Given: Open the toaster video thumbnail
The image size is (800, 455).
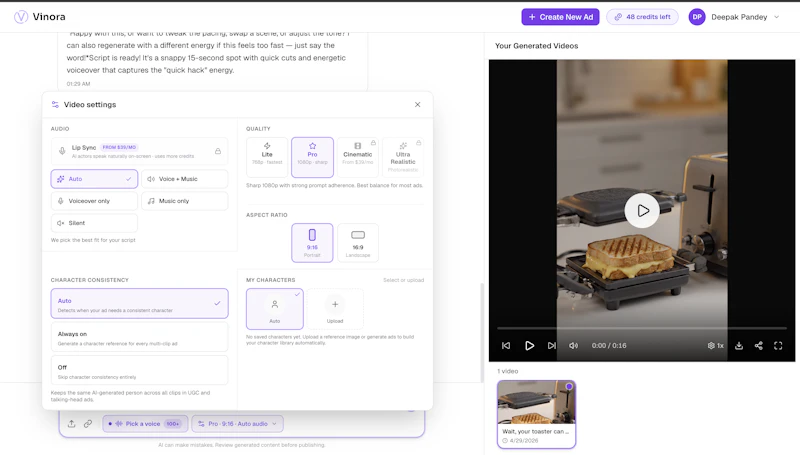Looking at the screenshot, I should point(536,414).
